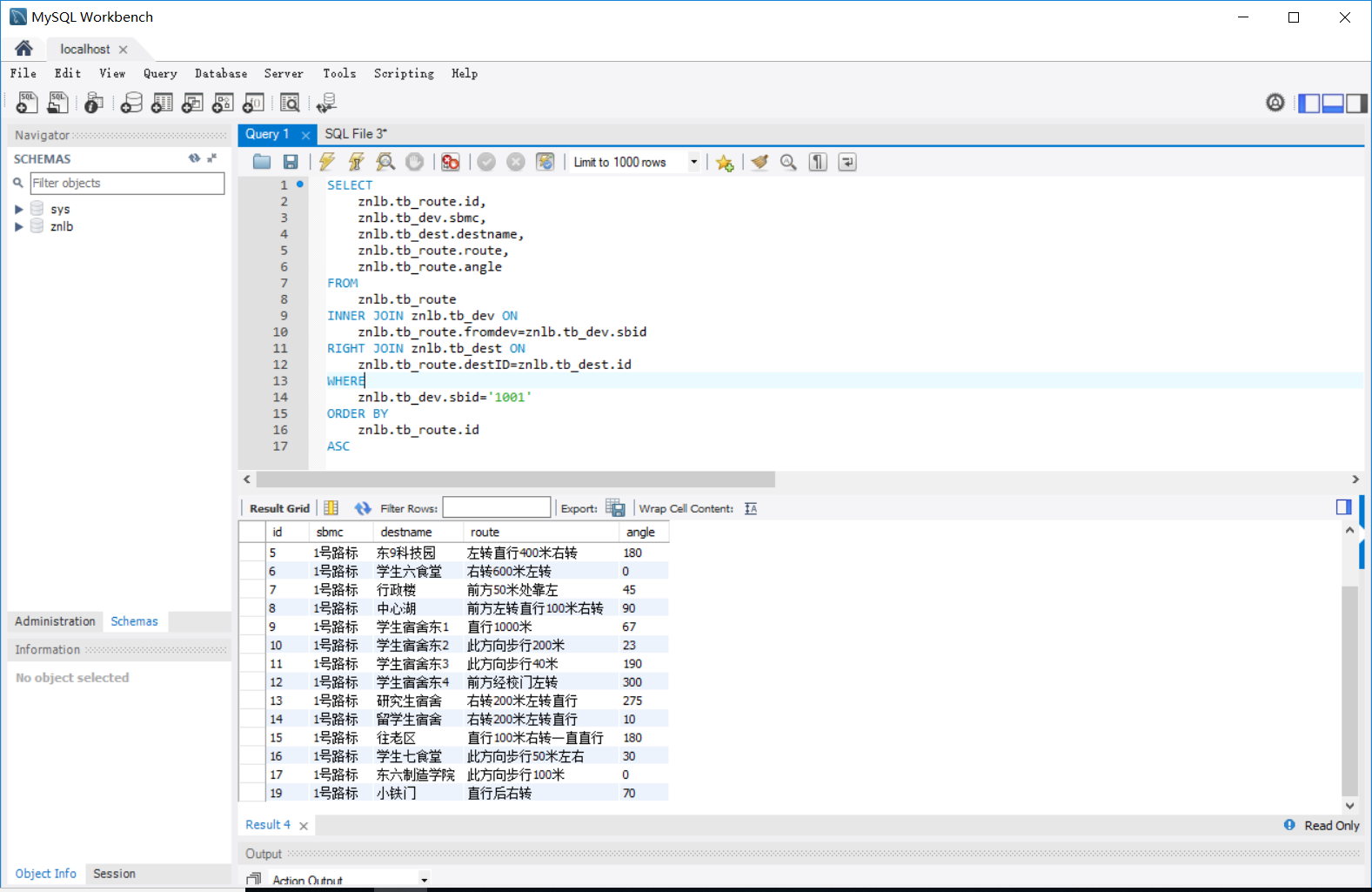Refresh the result set icon

(363, 508)
